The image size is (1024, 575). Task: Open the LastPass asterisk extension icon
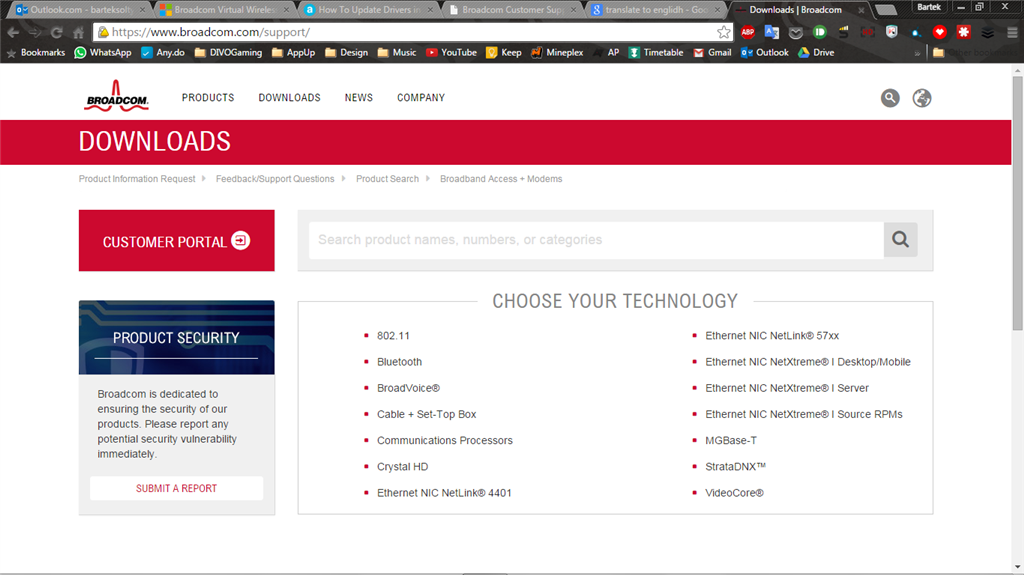point(964,32)
